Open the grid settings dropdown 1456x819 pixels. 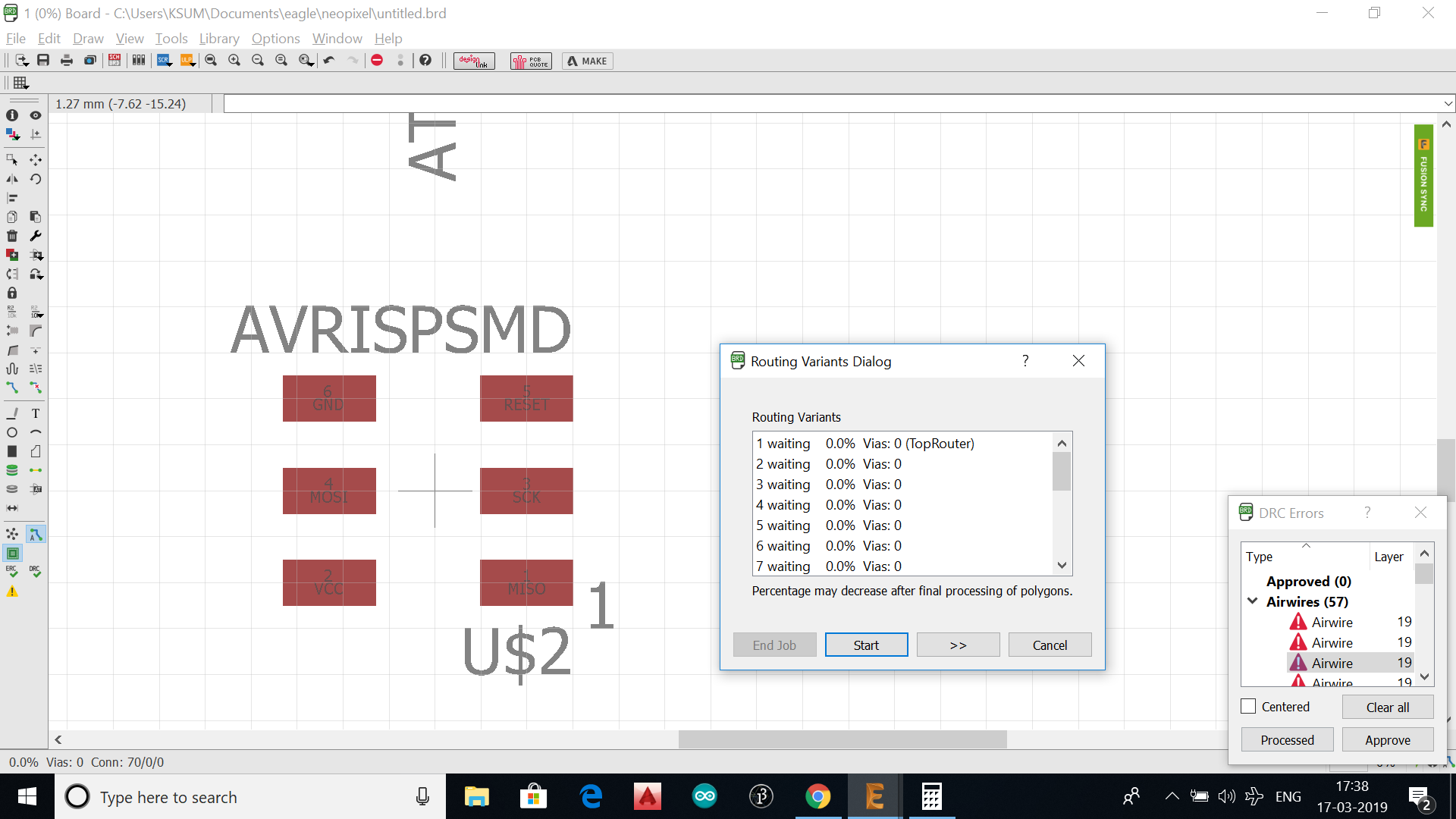(20, 83)
